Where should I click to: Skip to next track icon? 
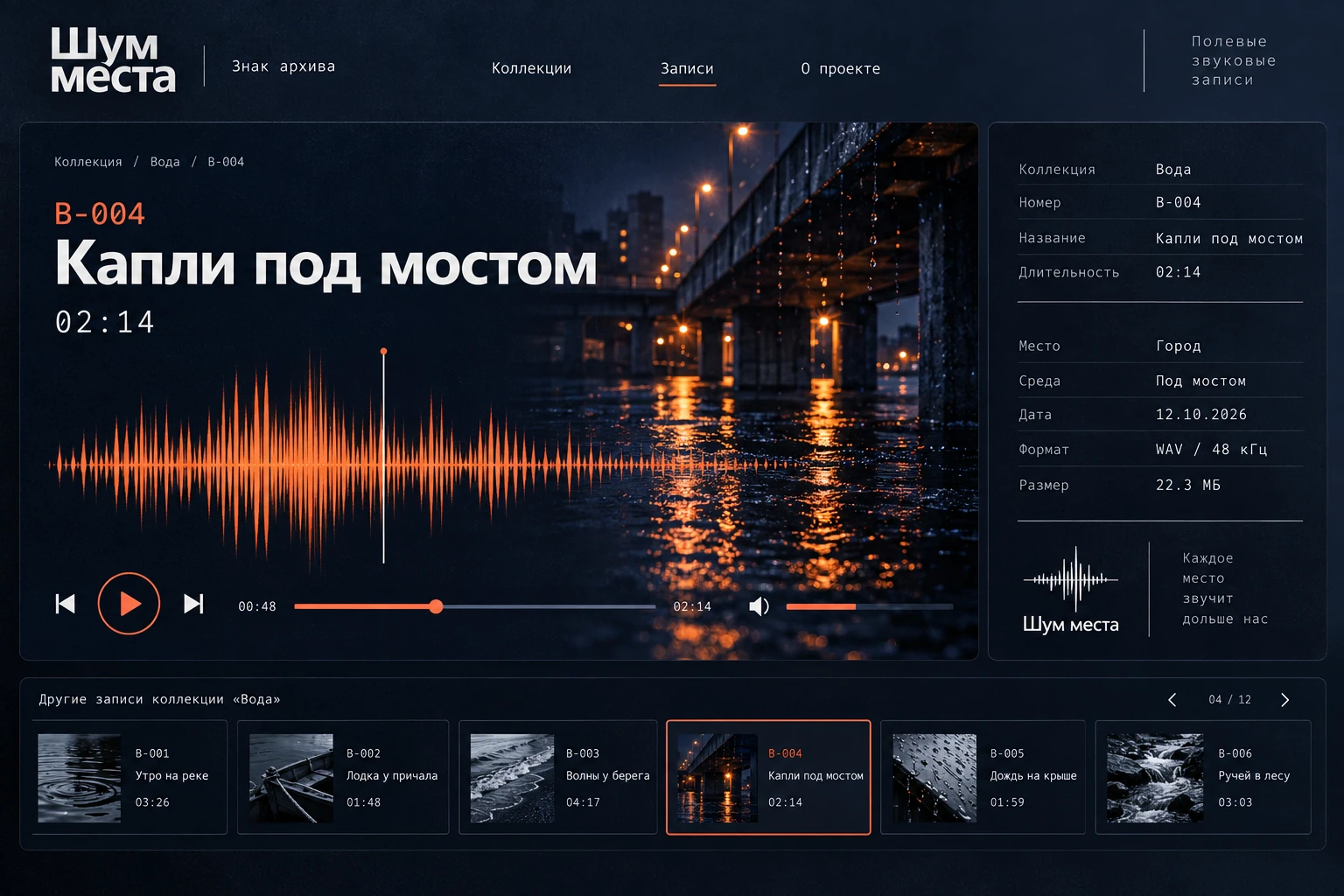[x=193, y=604]
